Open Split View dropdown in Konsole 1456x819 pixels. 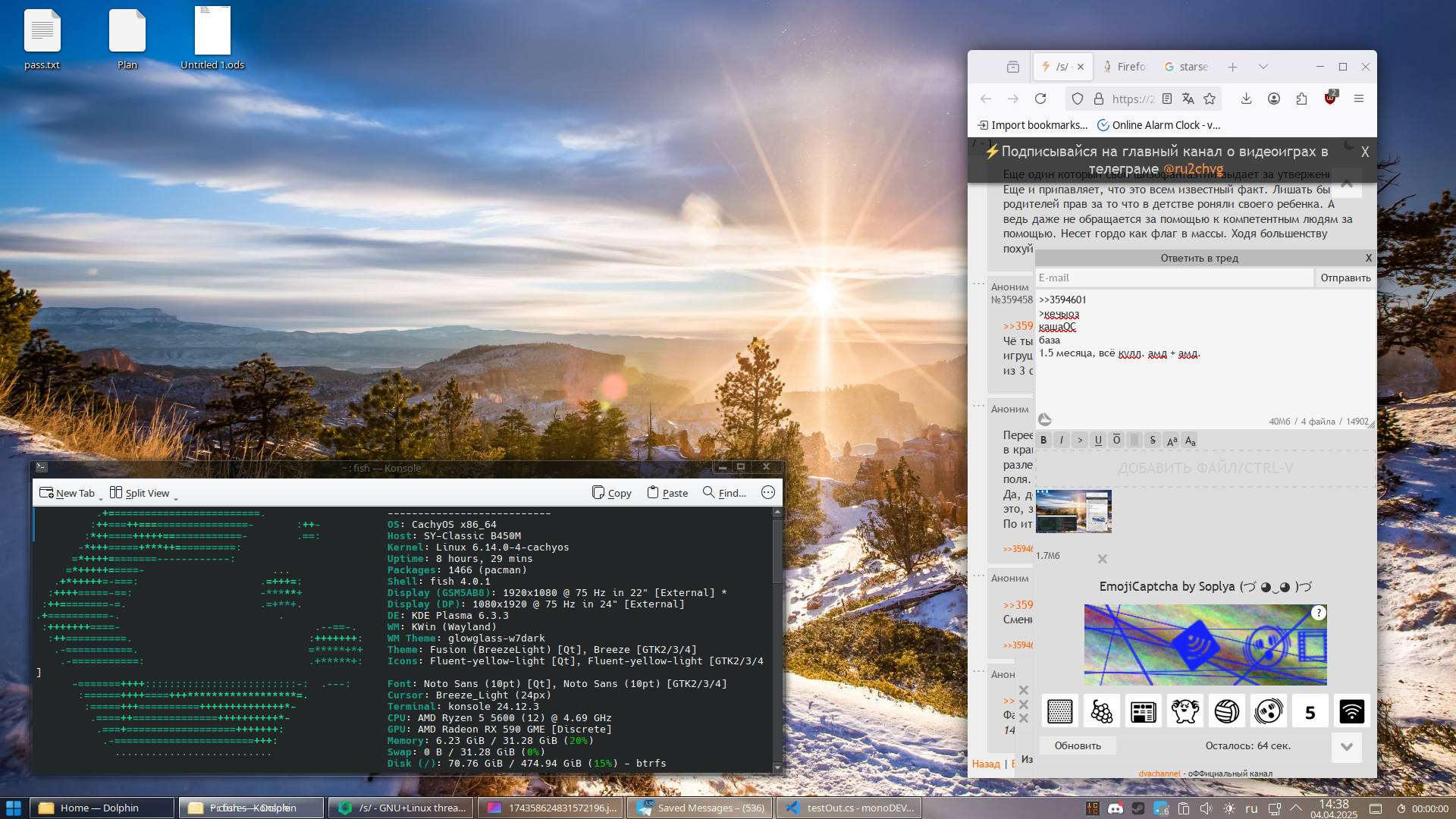pos(176,497)
